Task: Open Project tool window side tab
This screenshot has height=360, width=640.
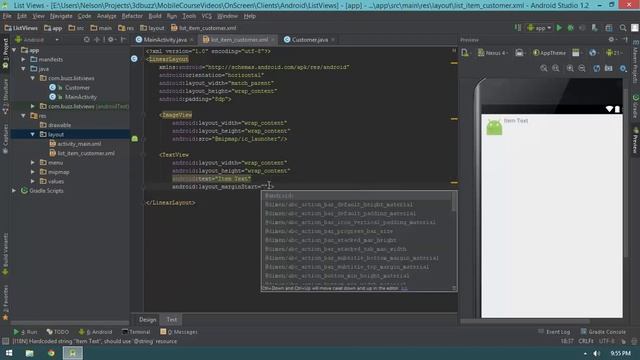Action: [5, 53]
